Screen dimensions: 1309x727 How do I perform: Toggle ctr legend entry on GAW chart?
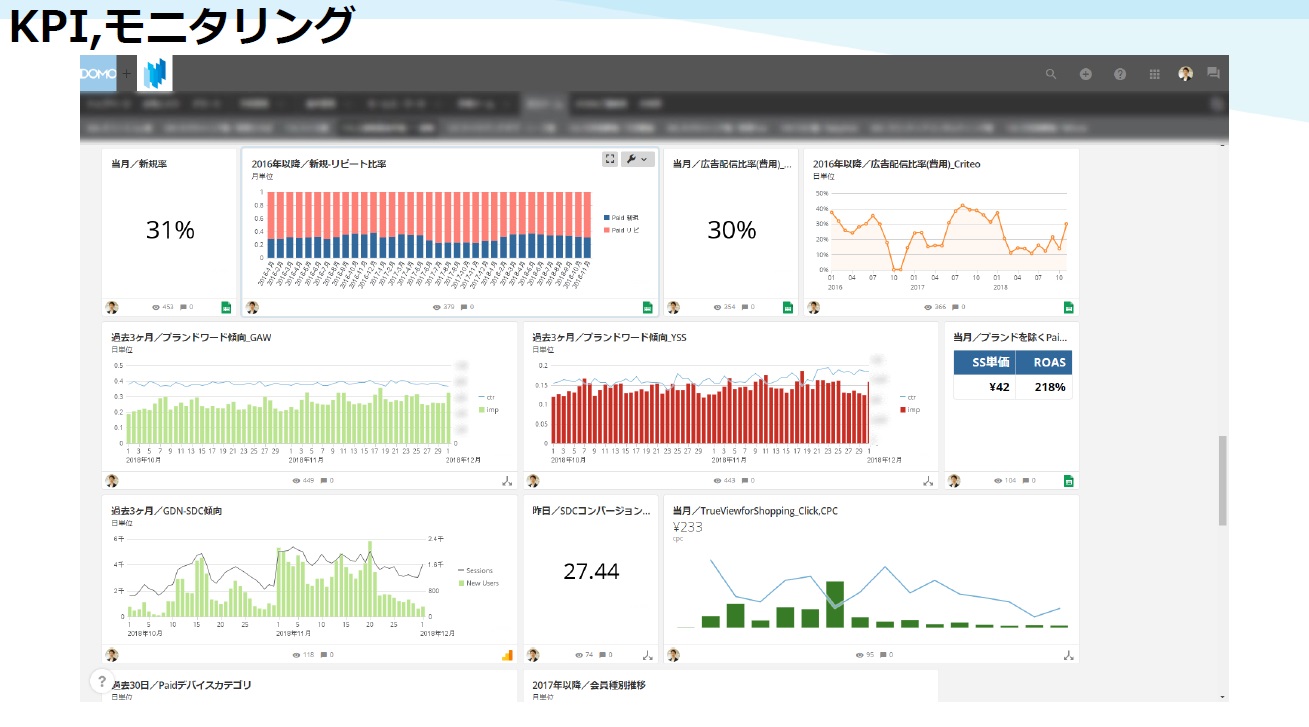point(488,397)
